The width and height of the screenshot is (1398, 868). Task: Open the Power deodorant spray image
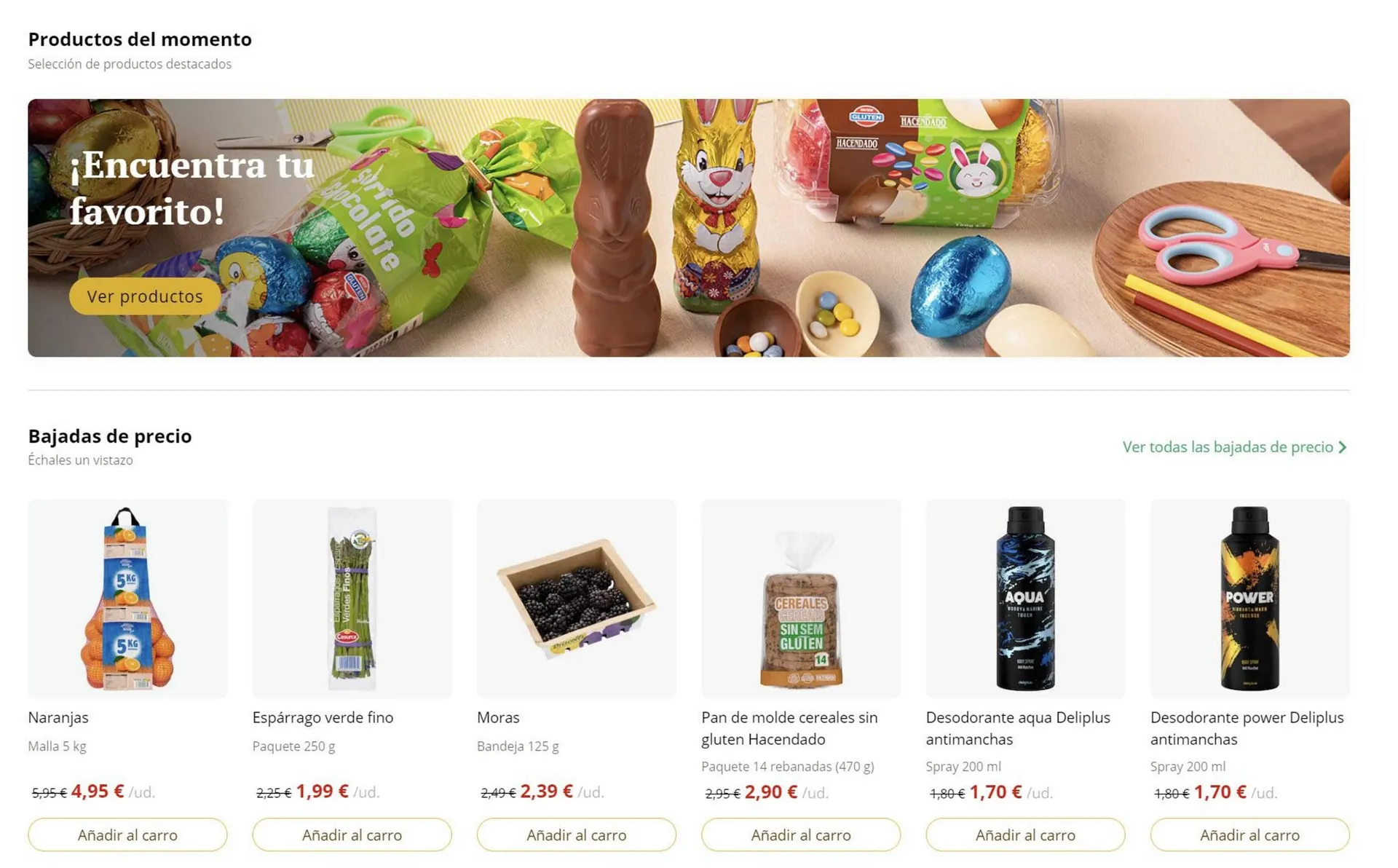pos(1249,599)
